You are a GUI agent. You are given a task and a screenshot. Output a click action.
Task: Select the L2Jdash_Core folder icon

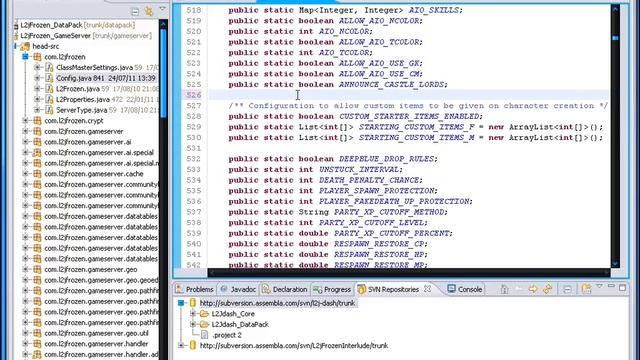[x=204, y=314]
